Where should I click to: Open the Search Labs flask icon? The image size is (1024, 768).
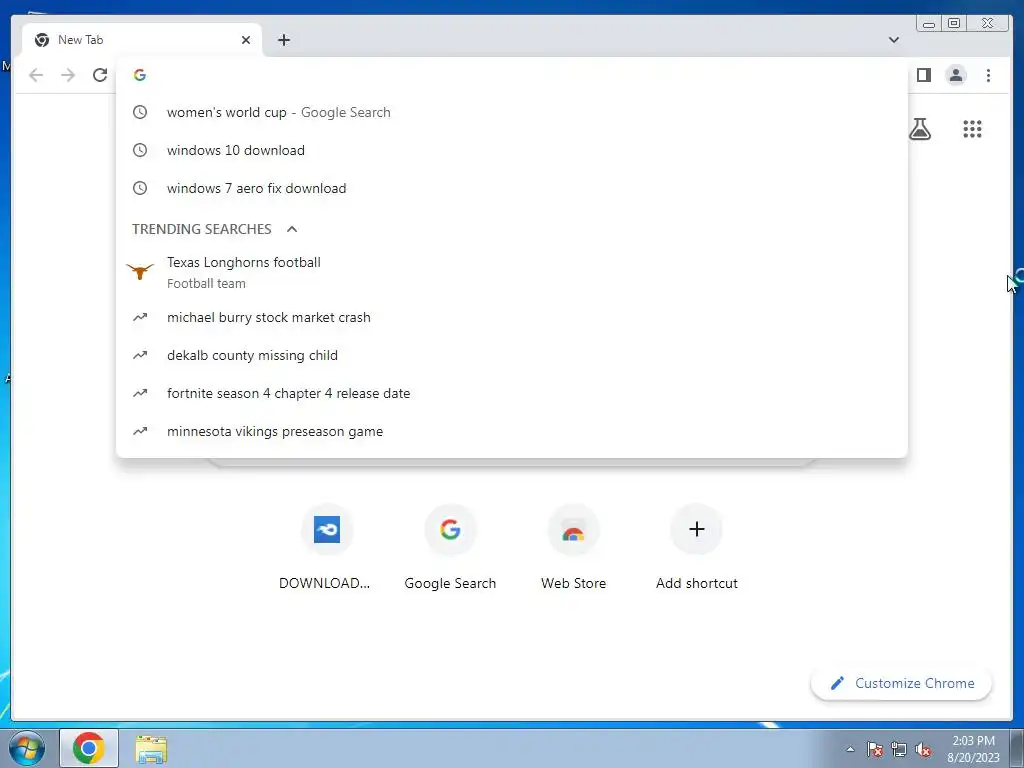pyautogui.click(x=920, y=129)
